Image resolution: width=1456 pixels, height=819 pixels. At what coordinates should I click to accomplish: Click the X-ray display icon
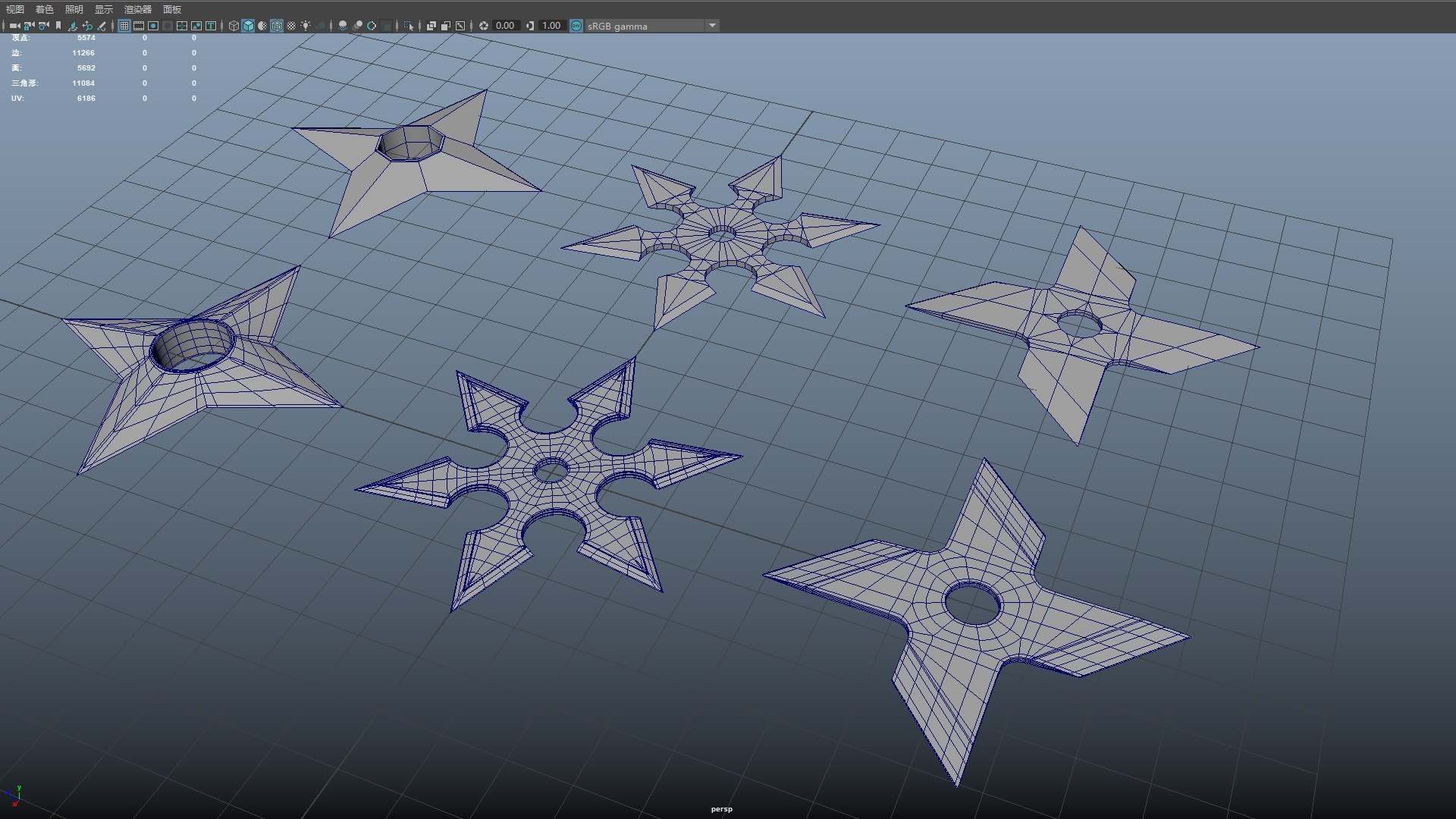[x=431, y=26]
